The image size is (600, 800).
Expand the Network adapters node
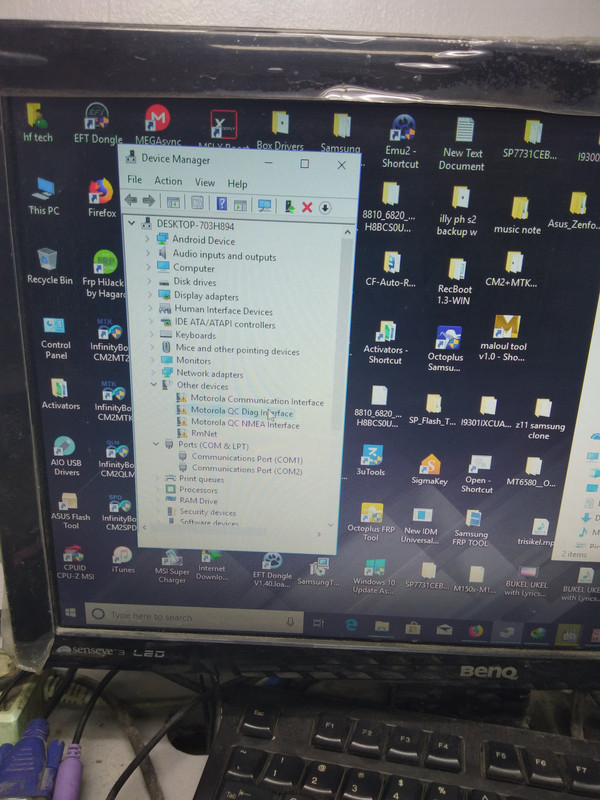click(x=153, y=372)
